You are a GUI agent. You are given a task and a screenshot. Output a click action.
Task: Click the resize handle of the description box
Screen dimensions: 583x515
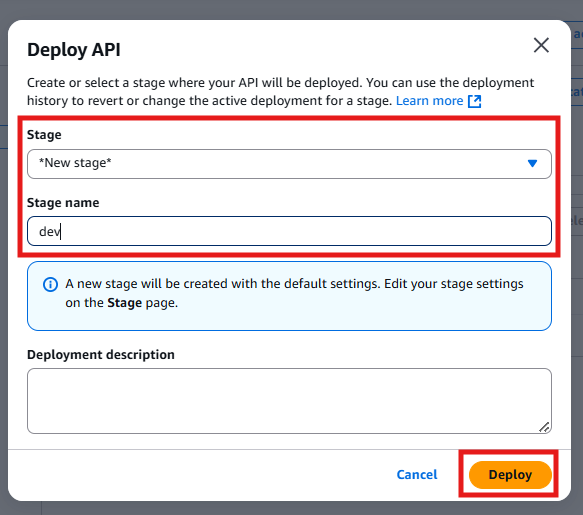click(544, 427)
